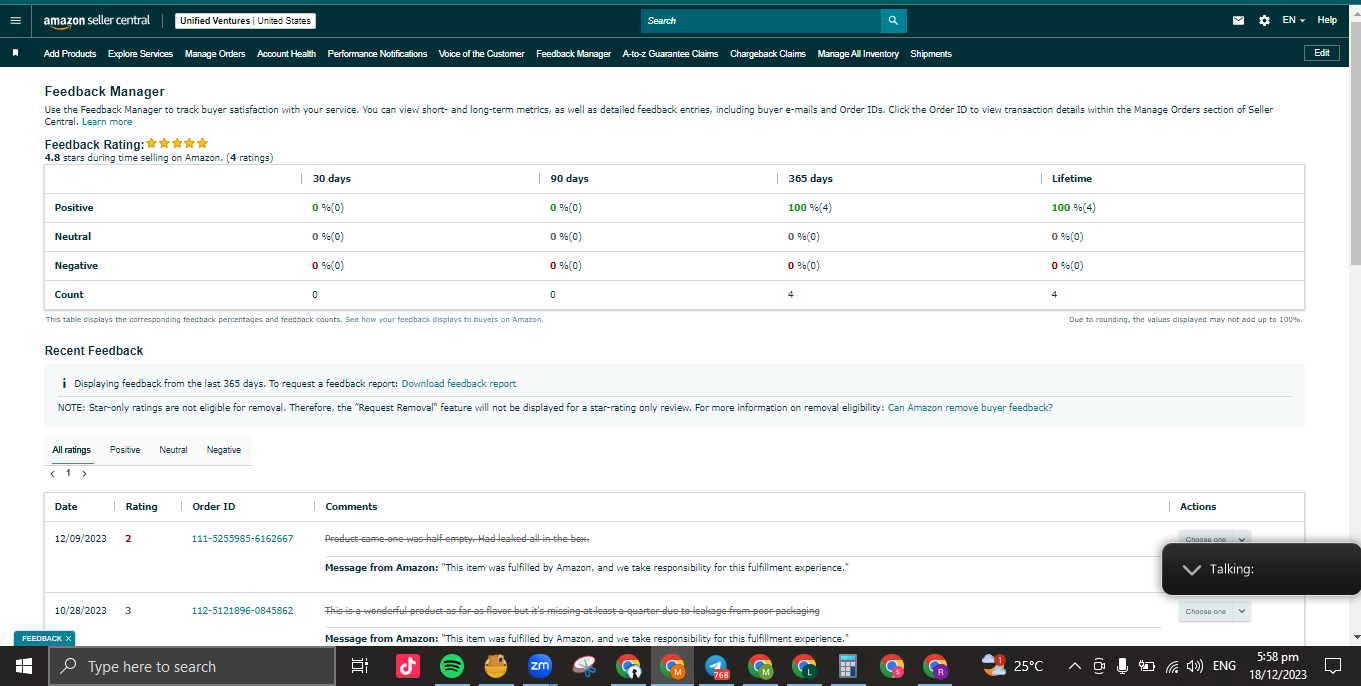Open the Help link

[1327, 20]
